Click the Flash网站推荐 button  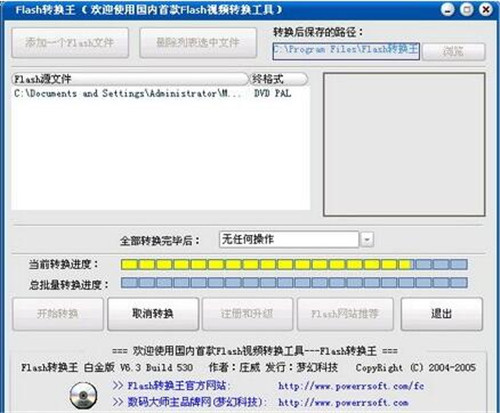tap(345, 314)
